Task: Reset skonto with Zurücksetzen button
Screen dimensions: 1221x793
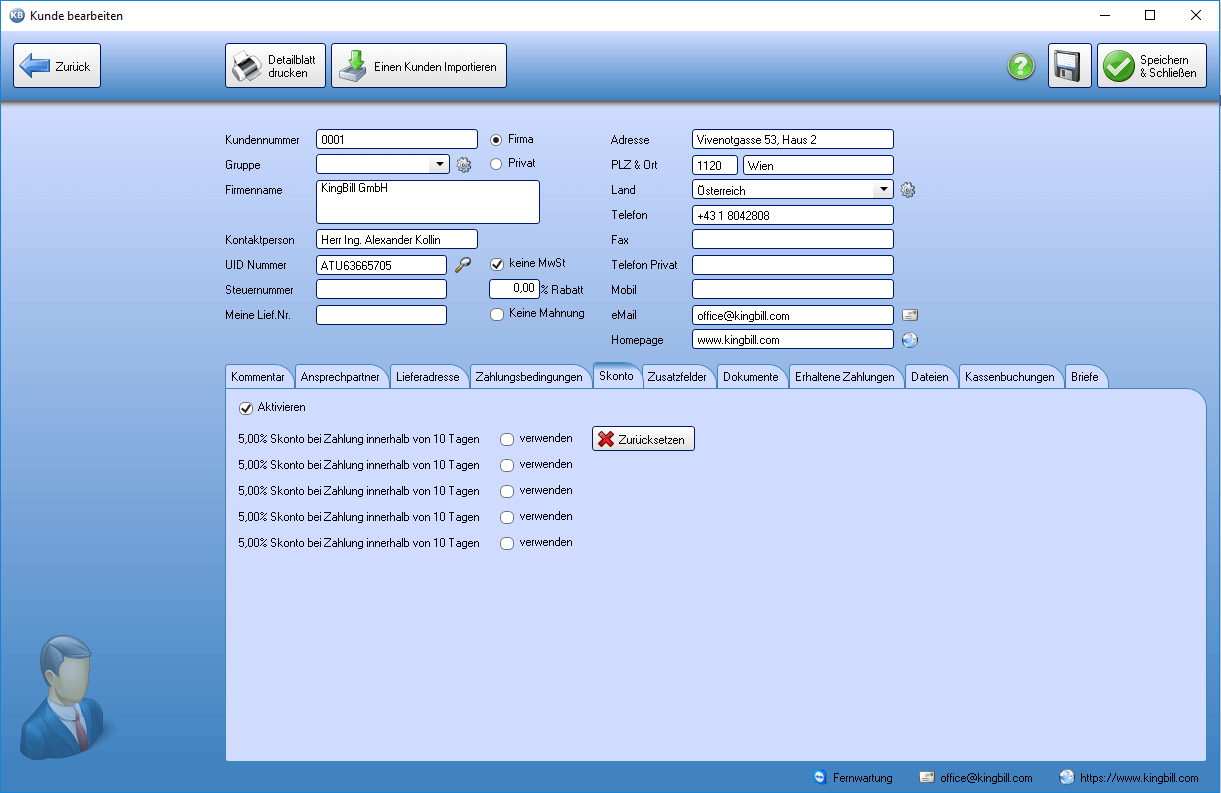Action: [643, 439]
